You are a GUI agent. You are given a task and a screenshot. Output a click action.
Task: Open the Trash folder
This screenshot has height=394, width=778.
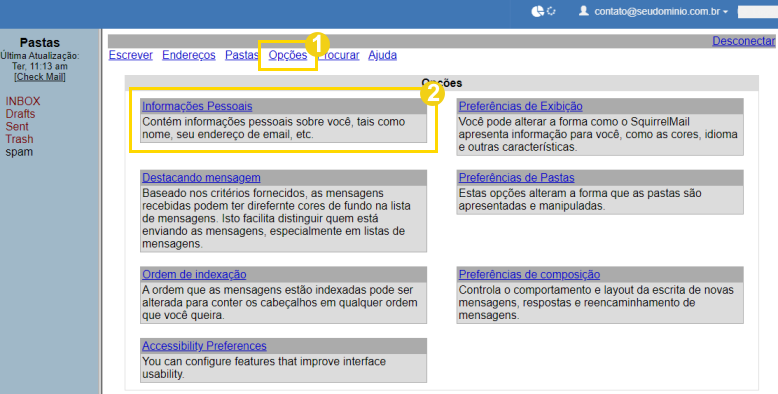point(19,139)
